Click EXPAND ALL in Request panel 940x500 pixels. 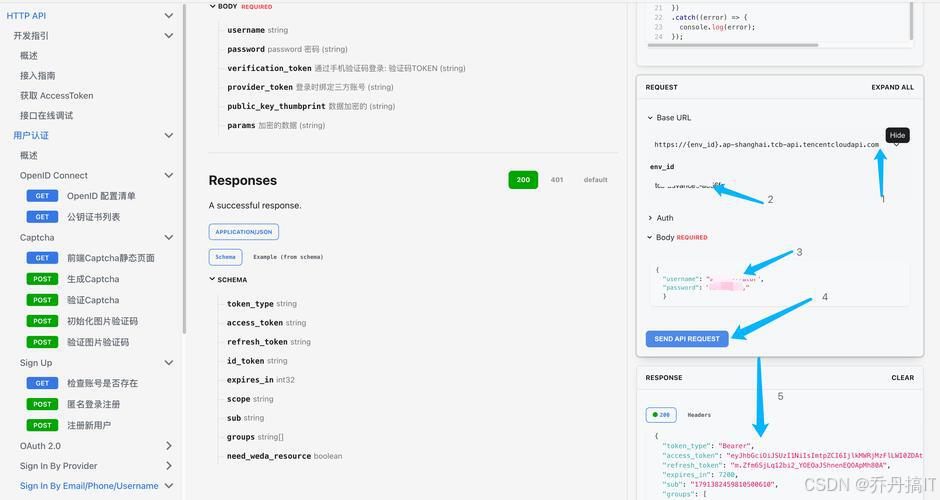pyautogui.click(x=893, y=87)
